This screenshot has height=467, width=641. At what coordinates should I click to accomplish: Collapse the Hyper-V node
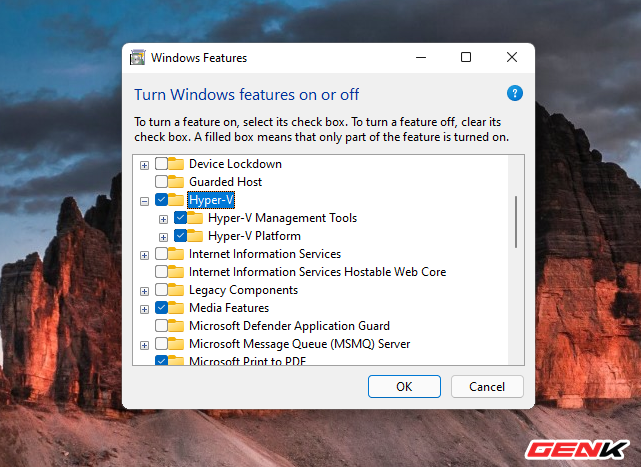click(x=144, y=201)
